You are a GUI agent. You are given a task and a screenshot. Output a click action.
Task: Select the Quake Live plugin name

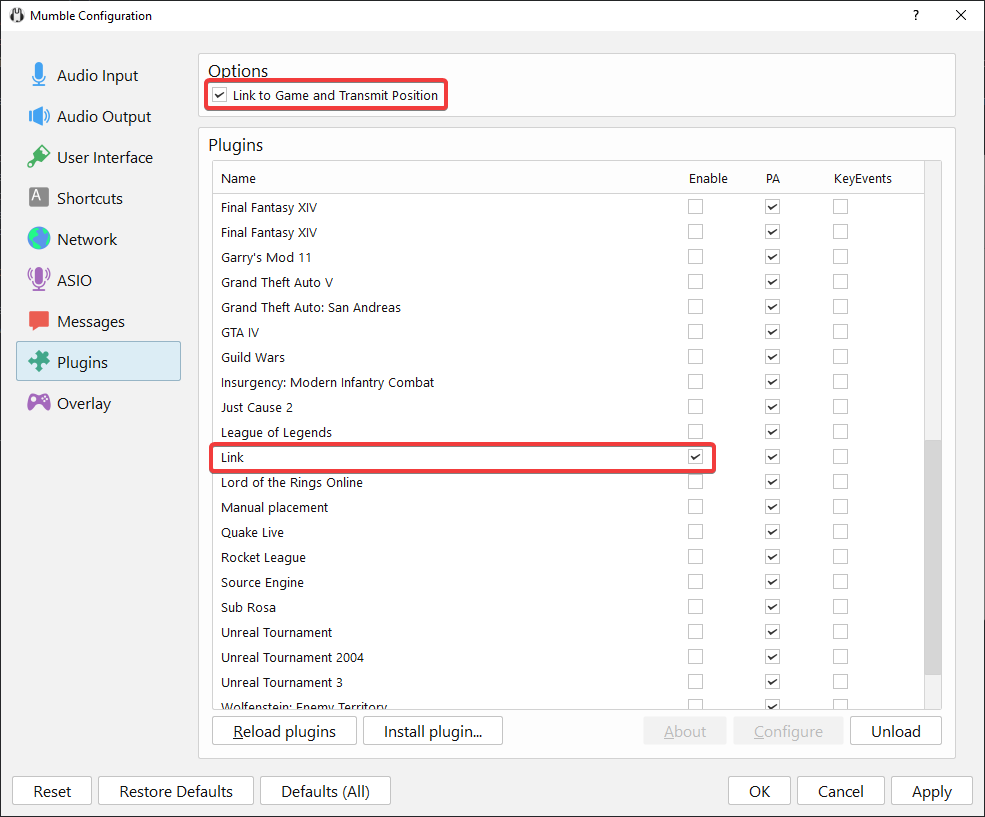[x=252, y=533]
